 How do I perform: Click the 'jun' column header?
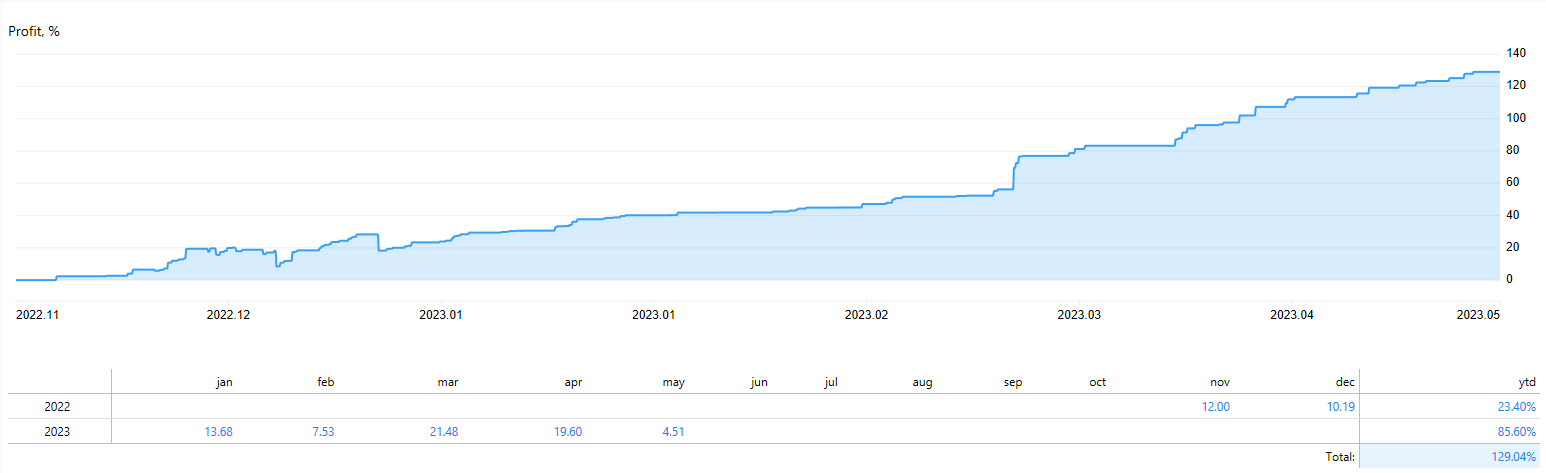[x=759, y=382]
